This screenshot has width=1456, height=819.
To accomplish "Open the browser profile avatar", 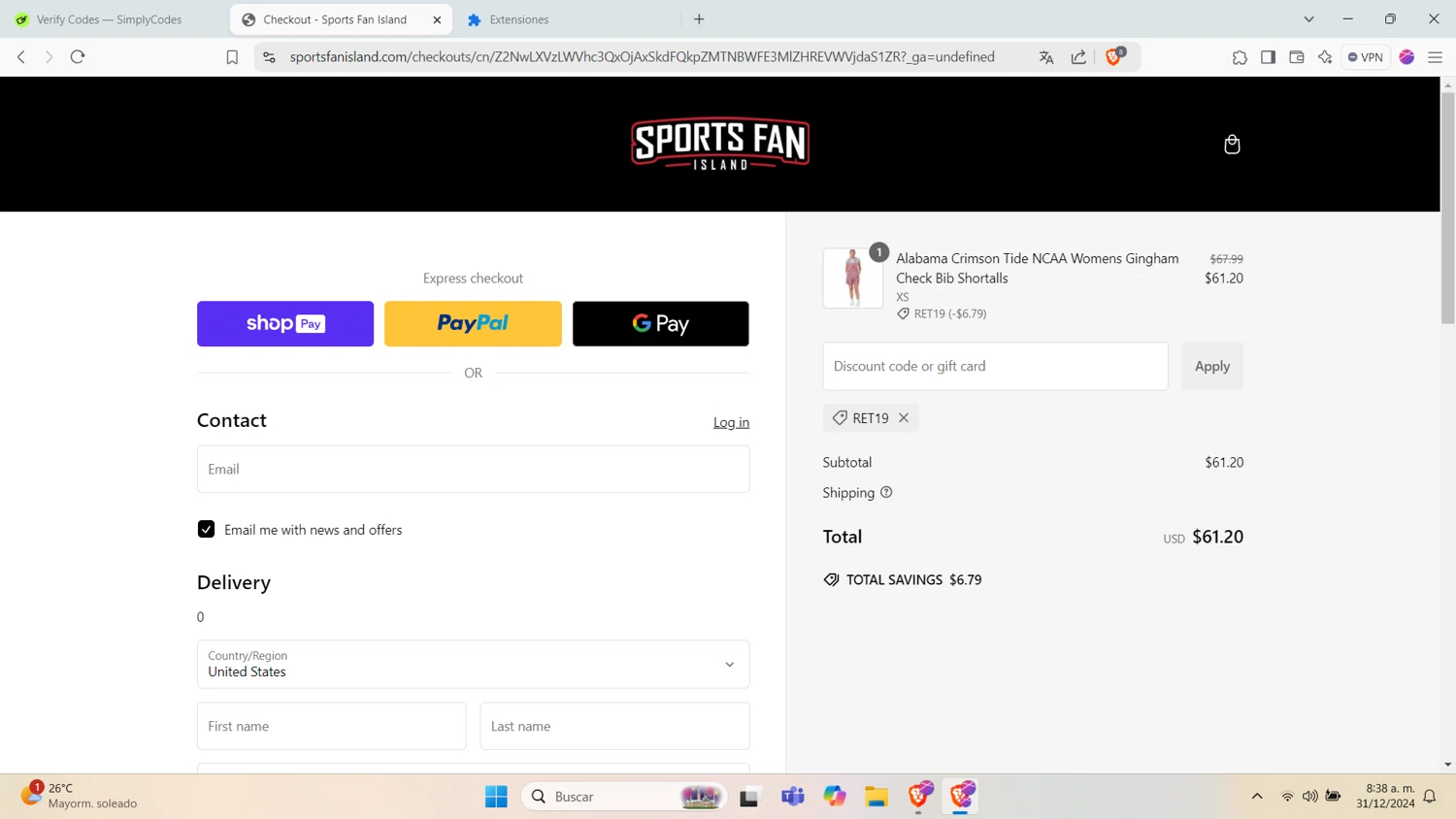I will [1406, 57].
